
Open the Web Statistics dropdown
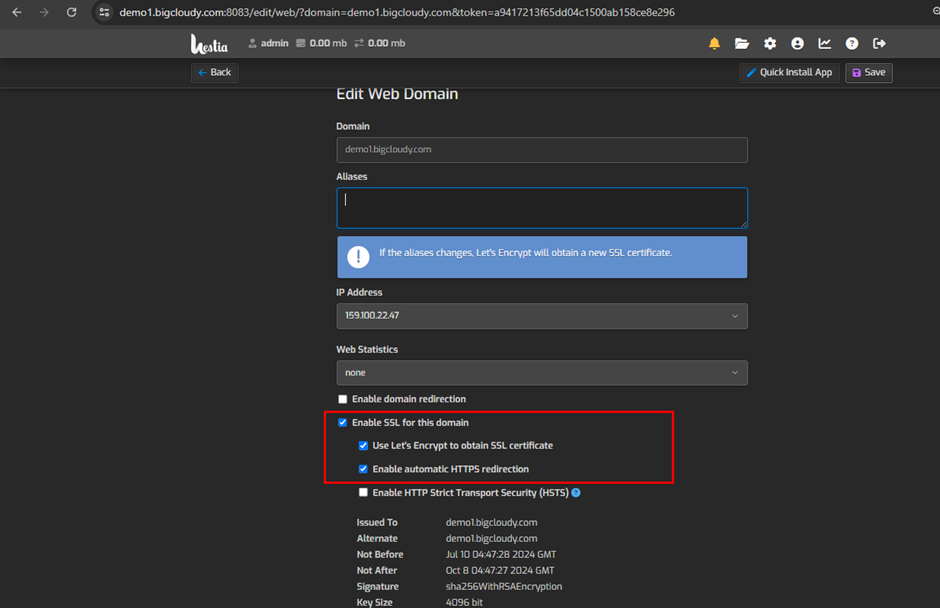541,372
